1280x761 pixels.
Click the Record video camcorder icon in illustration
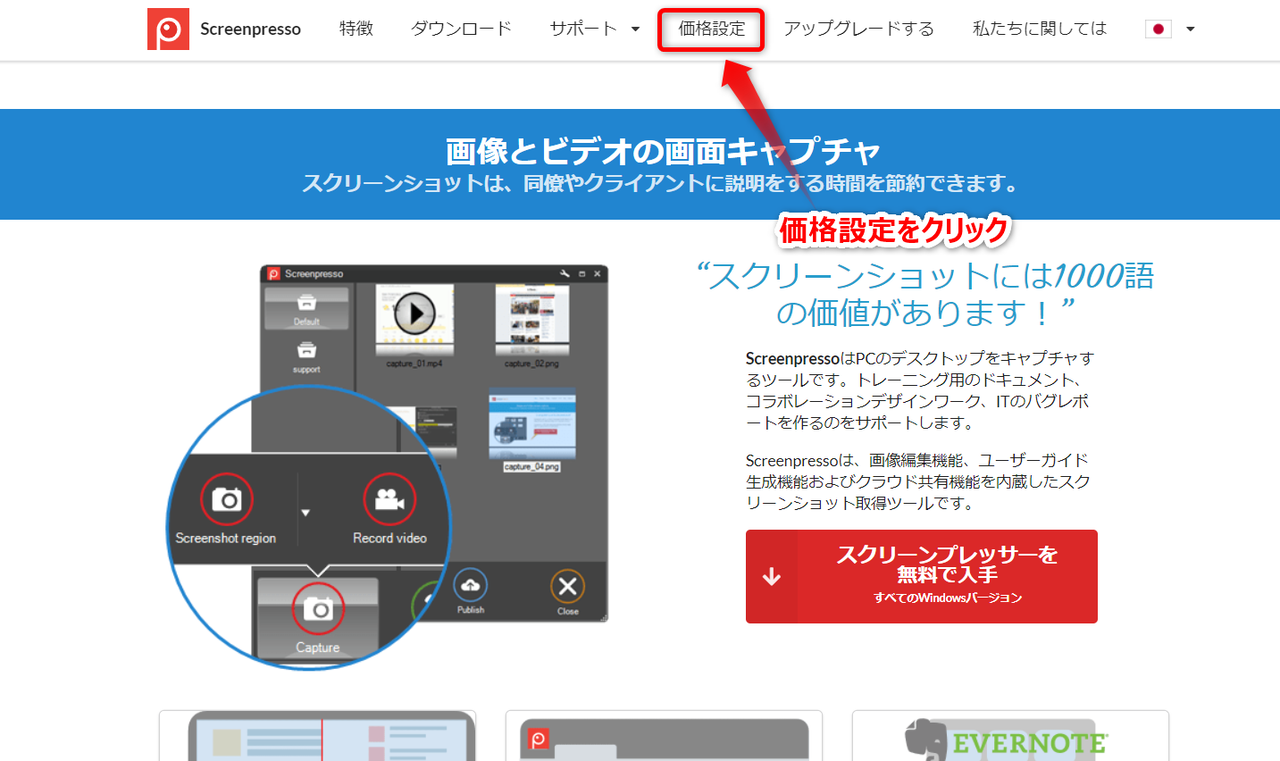click(389, 499)
